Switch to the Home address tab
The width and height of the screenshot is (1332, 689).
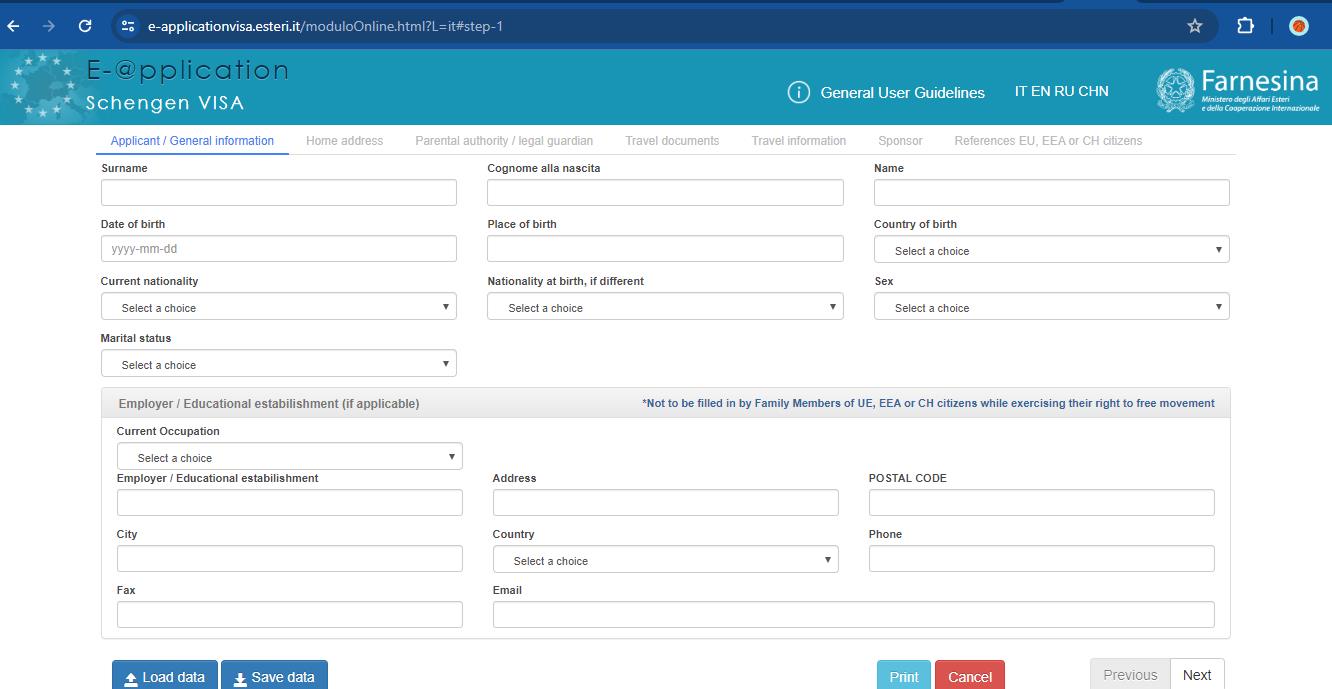[x=344, y=141]
